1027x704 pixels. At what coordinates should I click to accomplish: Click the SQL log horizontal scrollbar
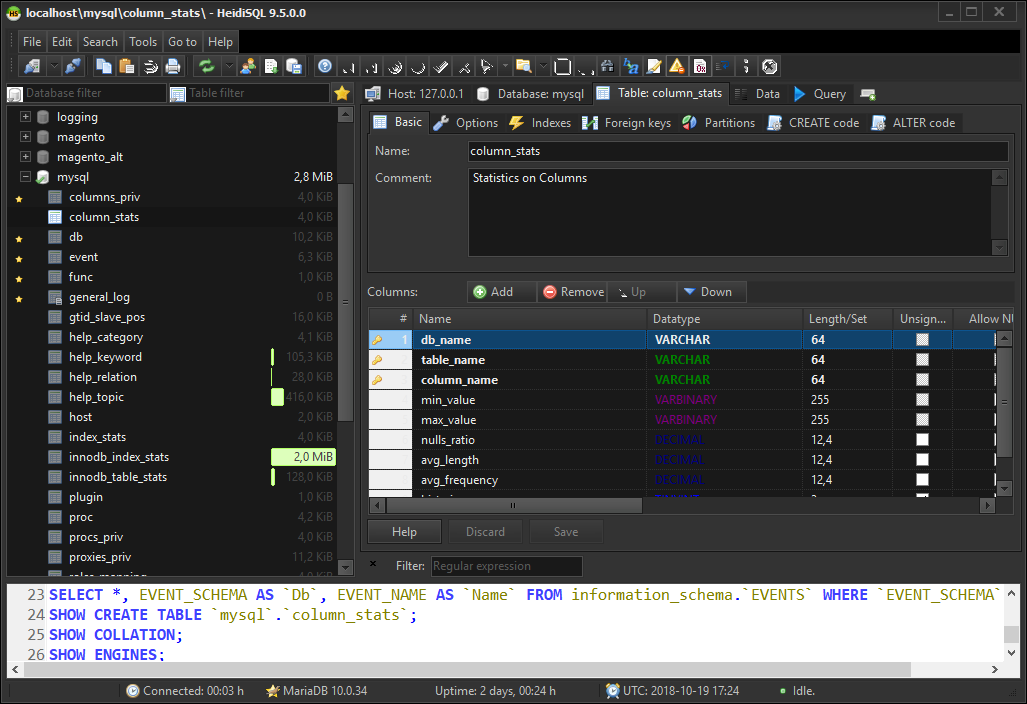tap(468, 669)
